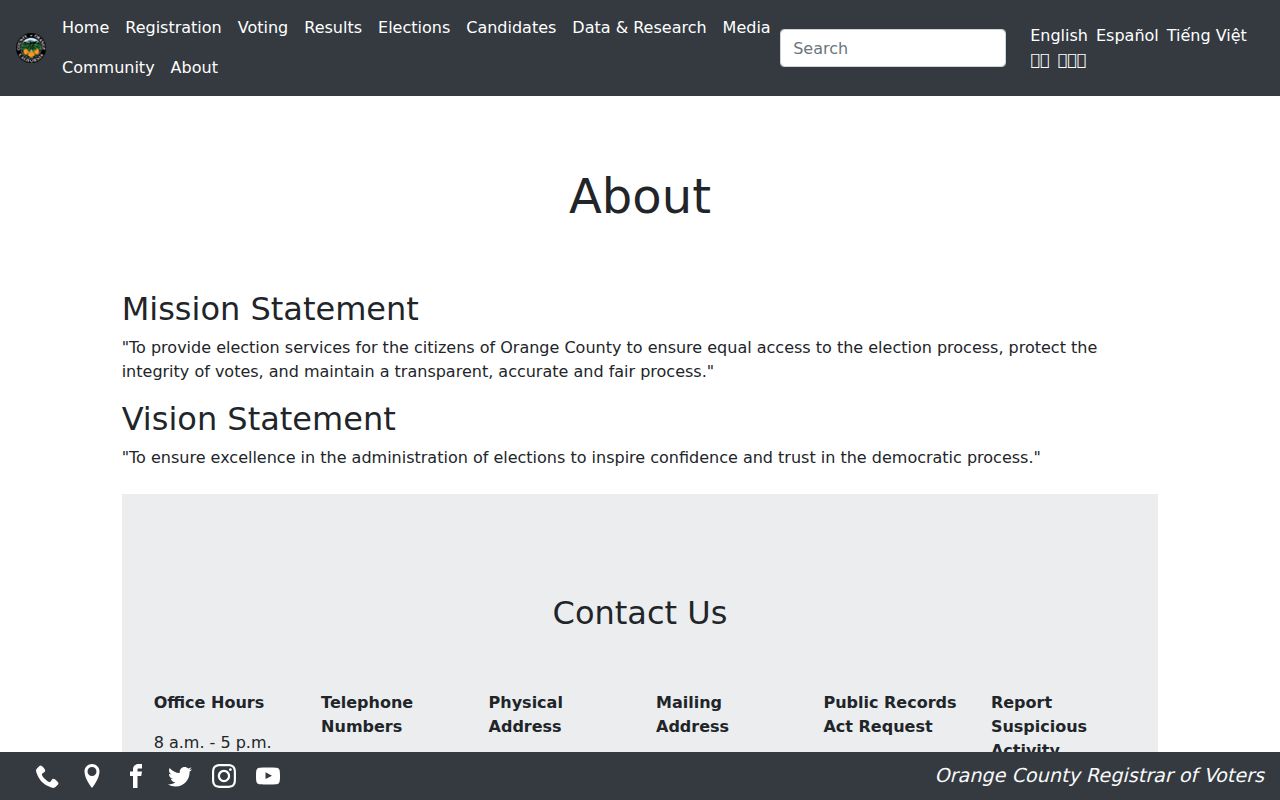Click the Orange County seal logo
The image size is (1280, 800).
click(x=31, y=48)
